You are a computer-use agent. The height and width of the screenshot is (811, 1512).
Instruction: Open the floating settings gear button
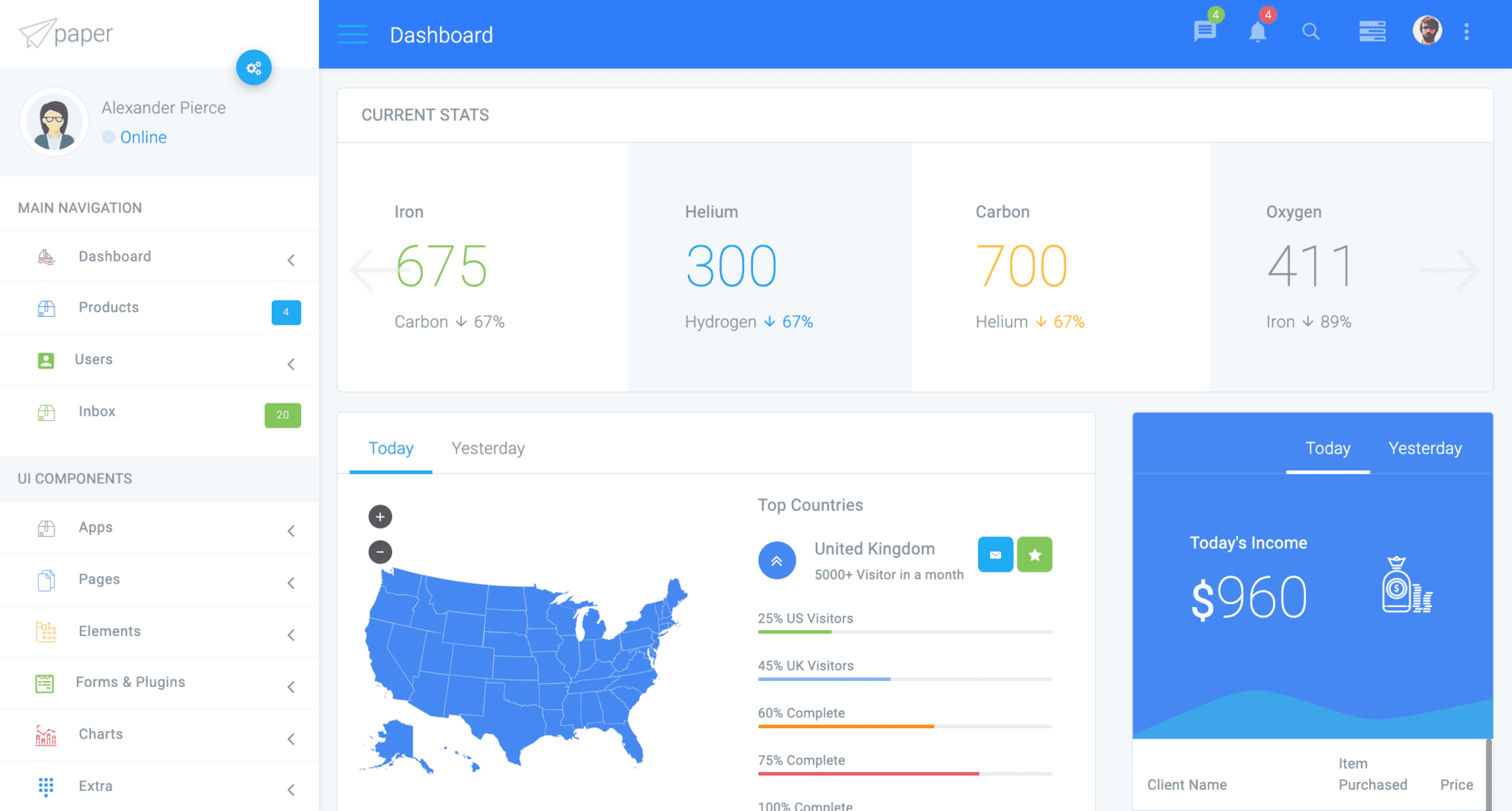pos(254,68)
